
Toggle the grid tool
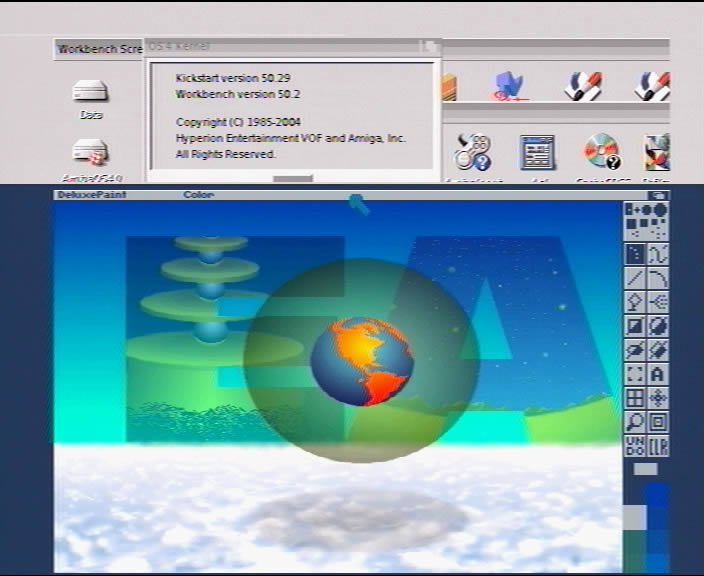tap(635, 398)
